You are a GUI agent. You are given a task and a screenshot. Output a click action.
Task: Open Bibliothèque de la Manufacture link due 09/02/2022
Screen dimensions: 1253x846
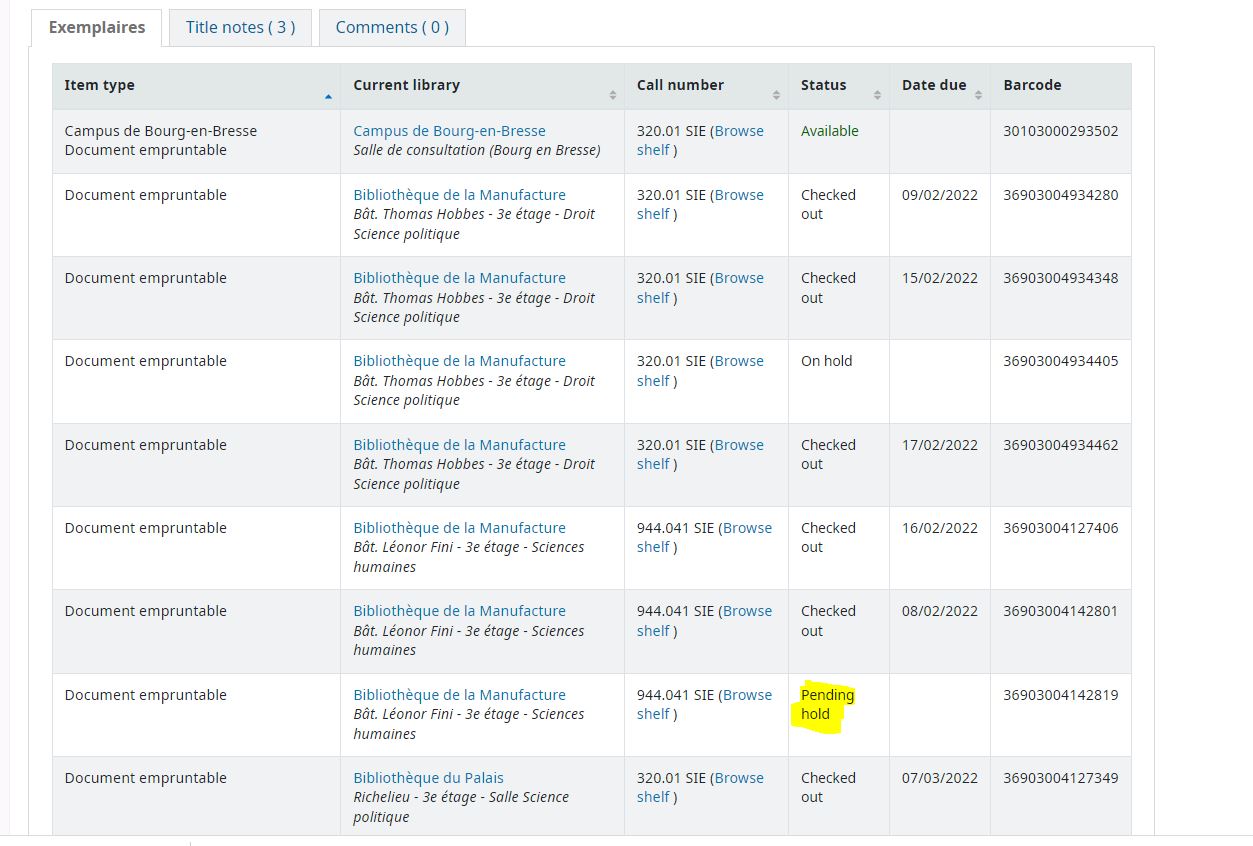459,195
